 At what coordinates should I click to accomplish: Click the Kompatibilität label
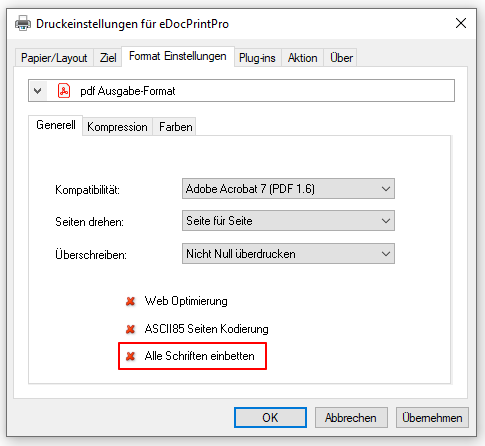(87, 190)
